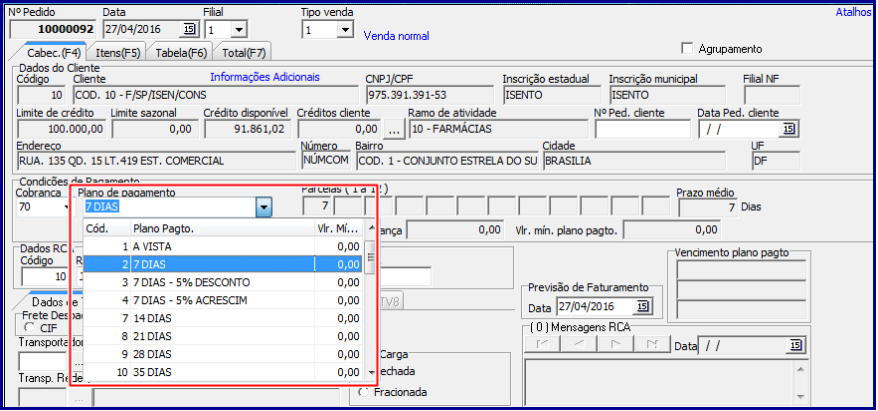This screenshot has width=878, height=411.
Task: Click the Nº Ped. cliente input field
Action: point(643,129)
